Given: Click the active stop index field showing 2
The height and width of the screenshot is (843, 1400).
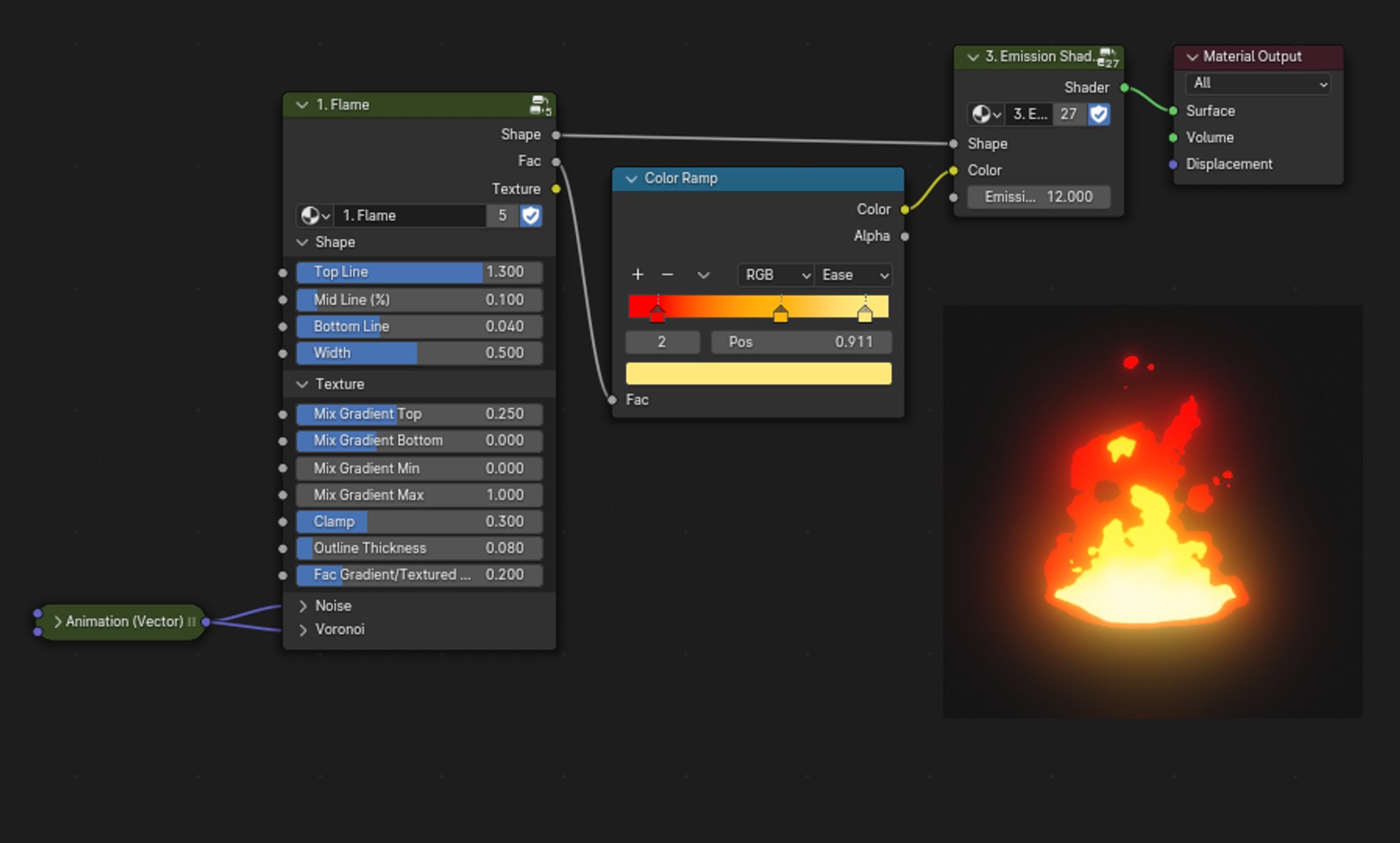Looking at the screenshot, I should point(663,342).
